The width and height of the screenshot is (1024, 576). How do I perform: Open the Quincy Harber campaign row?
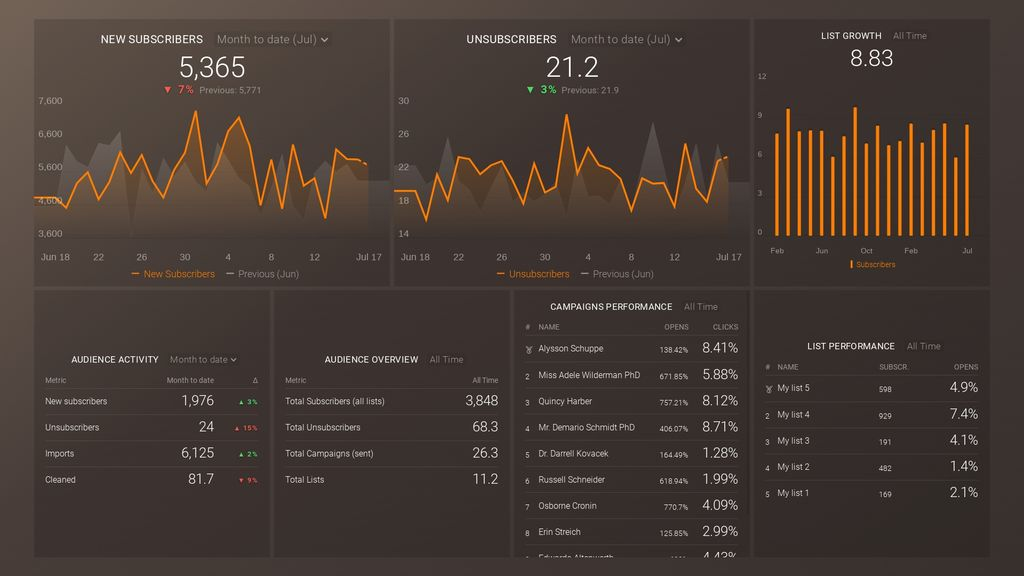click(x=632, y=402)
